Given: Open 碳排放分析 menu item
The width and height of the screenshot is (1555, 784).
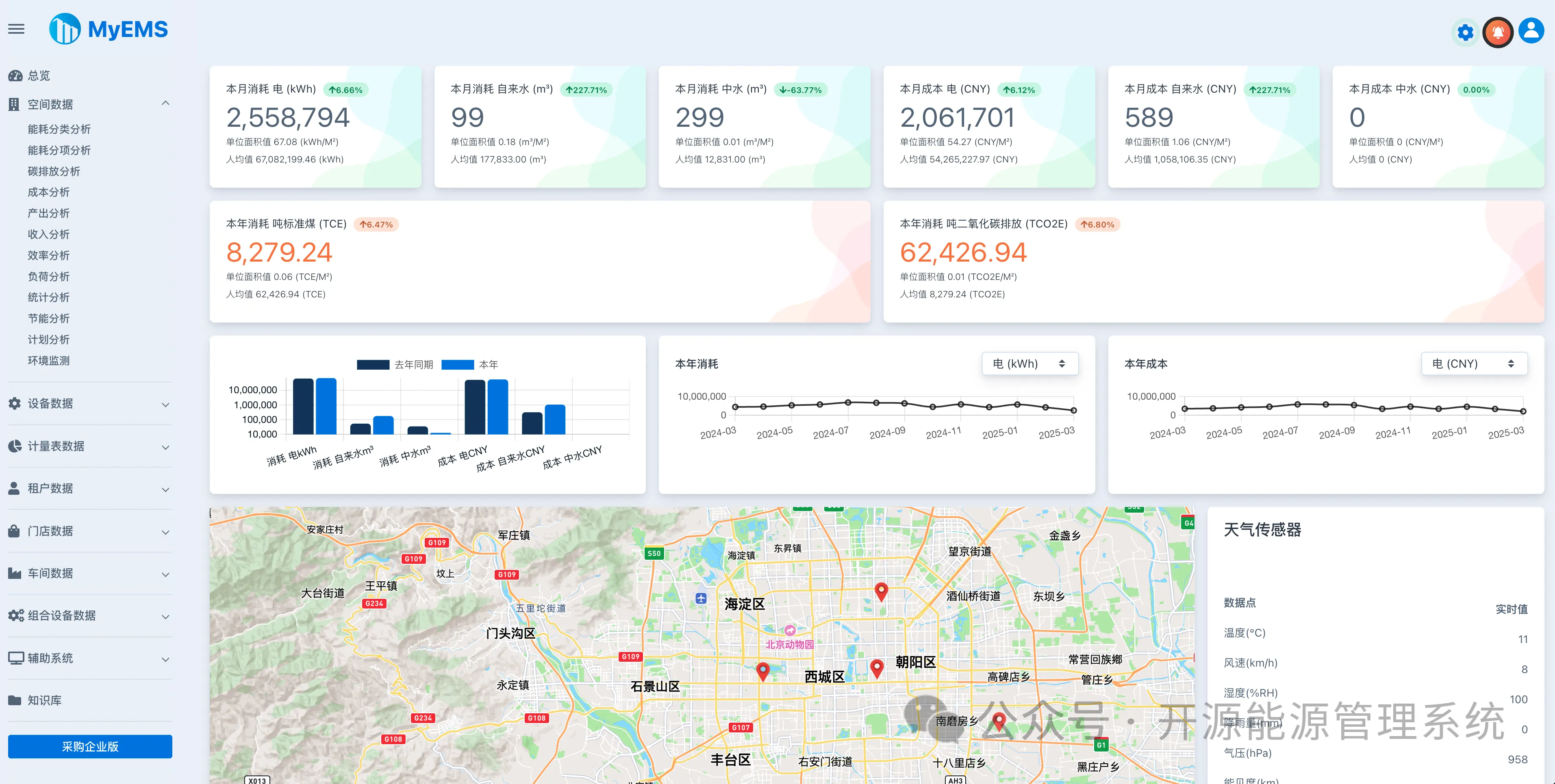Looking at the screenshot, I should coord(54,171).
